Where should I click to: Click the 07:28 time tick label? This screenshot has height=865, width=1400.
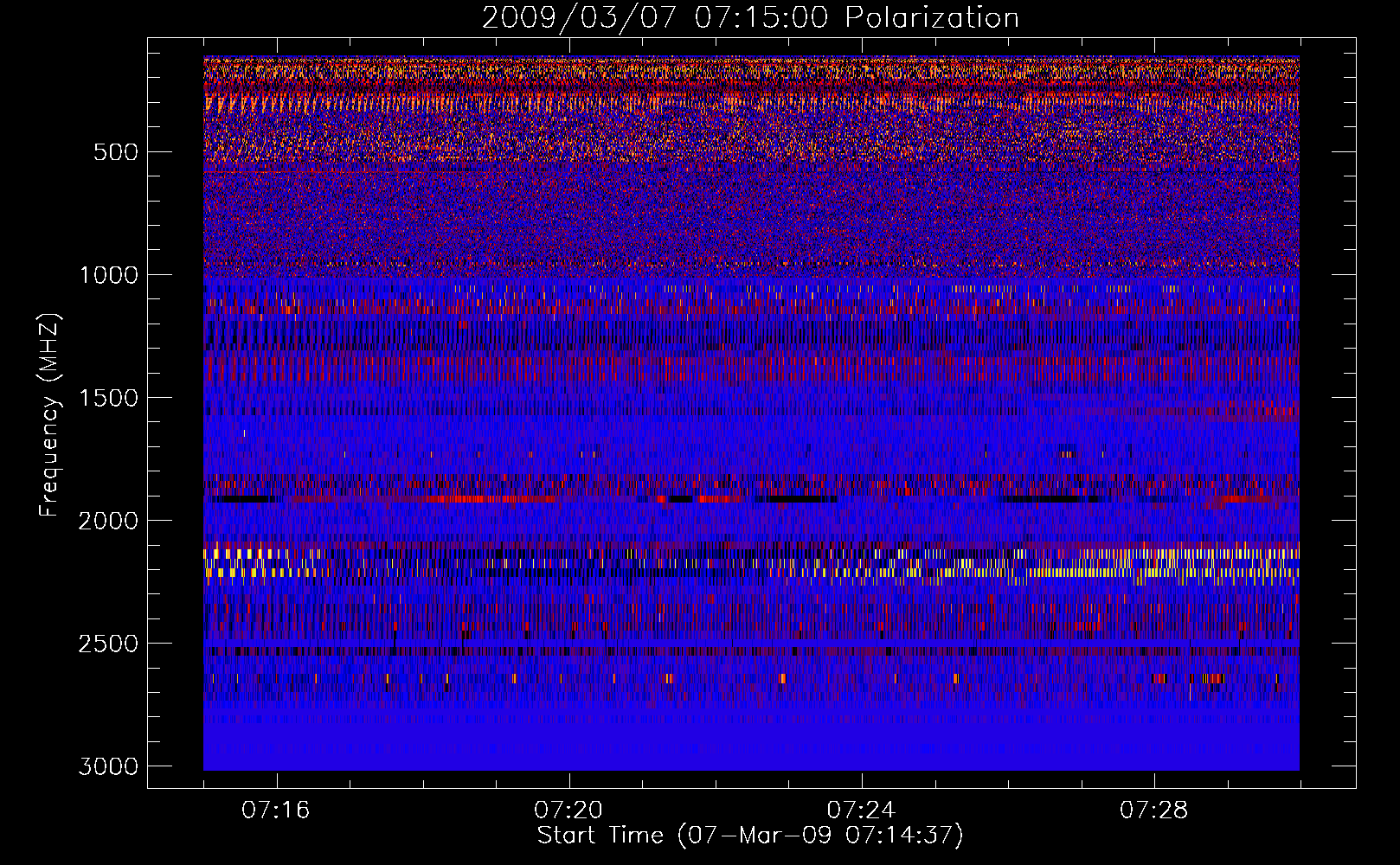[1153, 811]
